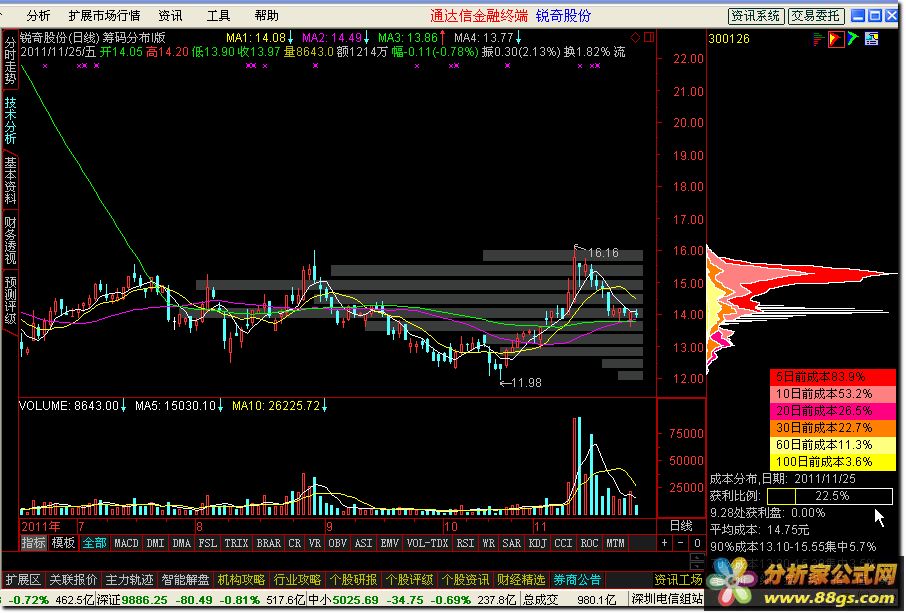Choose the VOL-TDX indicator
This screenshot has height=613, width=906.
click(428, 544)
